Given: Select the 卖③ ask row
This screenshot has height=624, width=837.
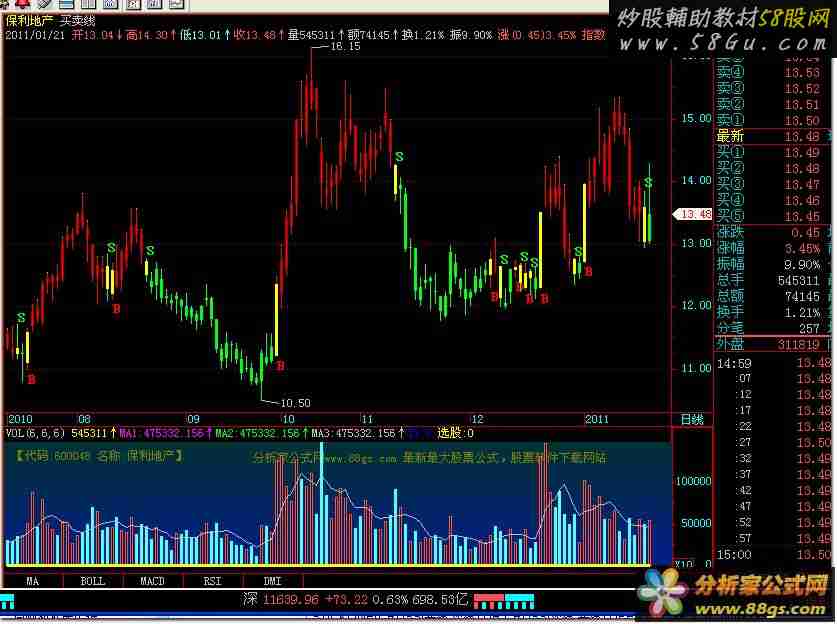Looking at the screenshot, I should tap(773, 88).
